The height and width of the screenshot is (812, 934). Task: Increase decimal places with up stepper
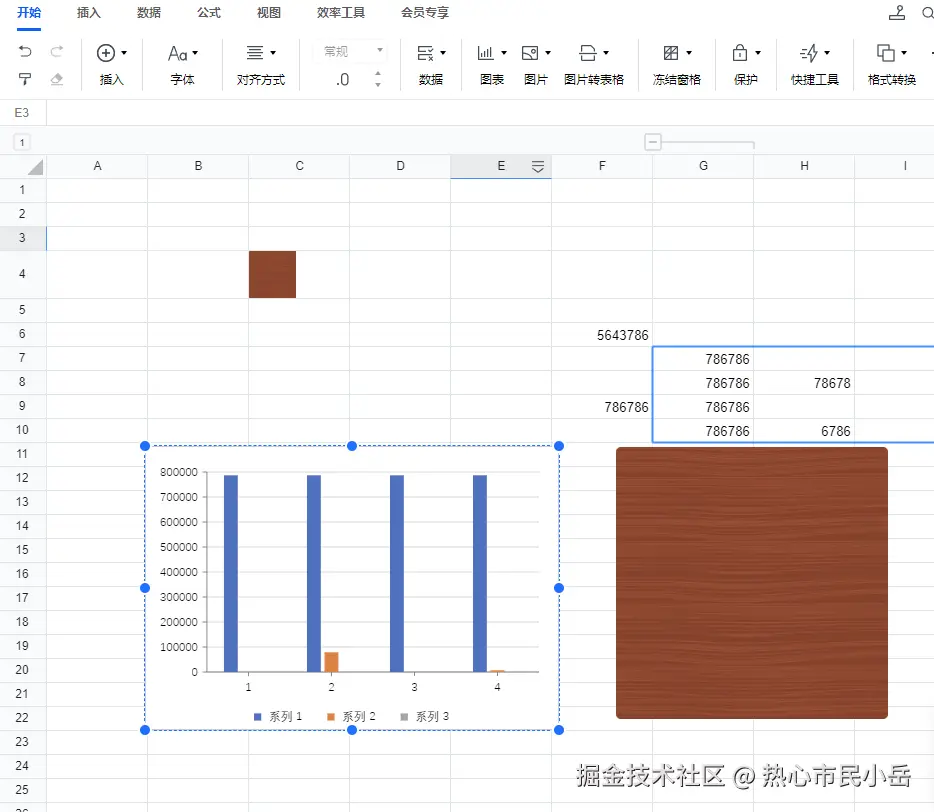point(378,73)
